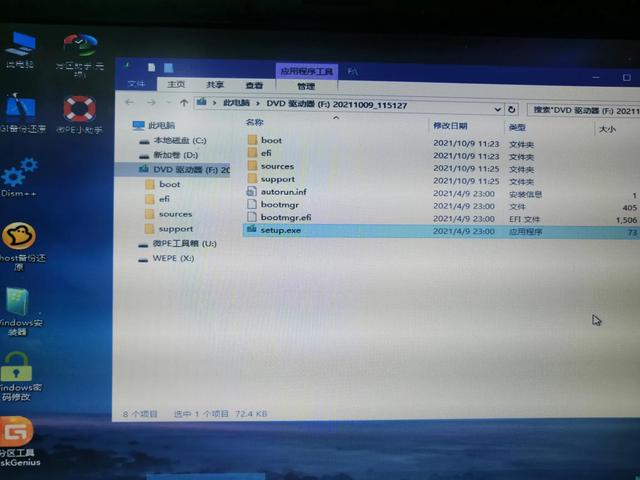Select 新加卷 (D:) in navigation tree
The image size is (640, 480).
(x=169, y=155)
